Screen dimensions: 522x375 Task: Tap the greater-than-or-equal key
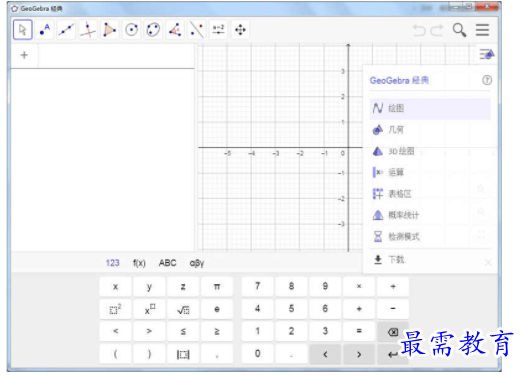(x=217, y=331)
